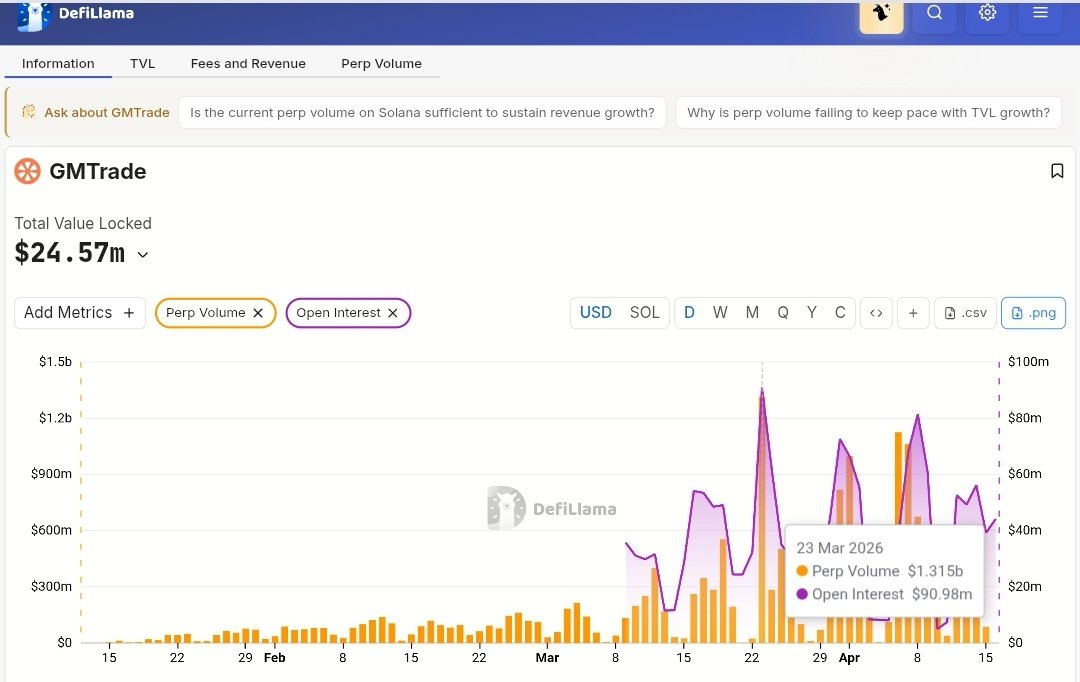Ask why perp volume lags TVL growth
1080x682 pixels.
click(868, 112)
